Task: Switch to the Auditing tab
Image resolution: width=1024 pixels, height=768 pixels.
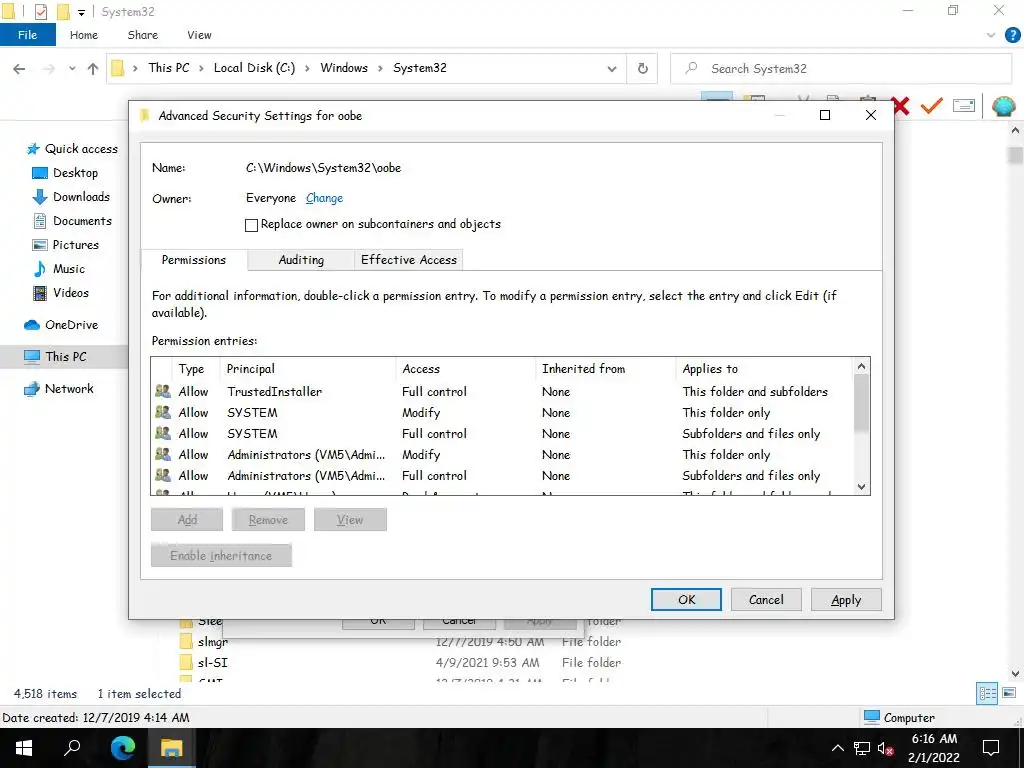Action: coord(300,260)
